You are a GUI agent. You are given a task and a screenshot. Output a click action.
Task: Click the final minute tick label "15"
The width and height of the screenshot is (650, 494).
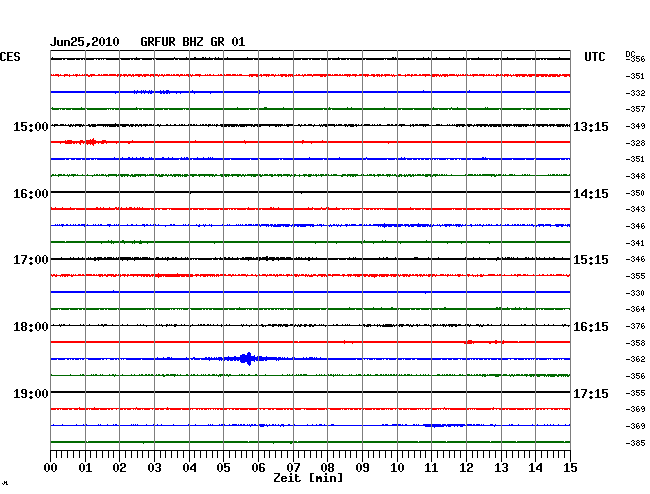(x=570, y=468)
